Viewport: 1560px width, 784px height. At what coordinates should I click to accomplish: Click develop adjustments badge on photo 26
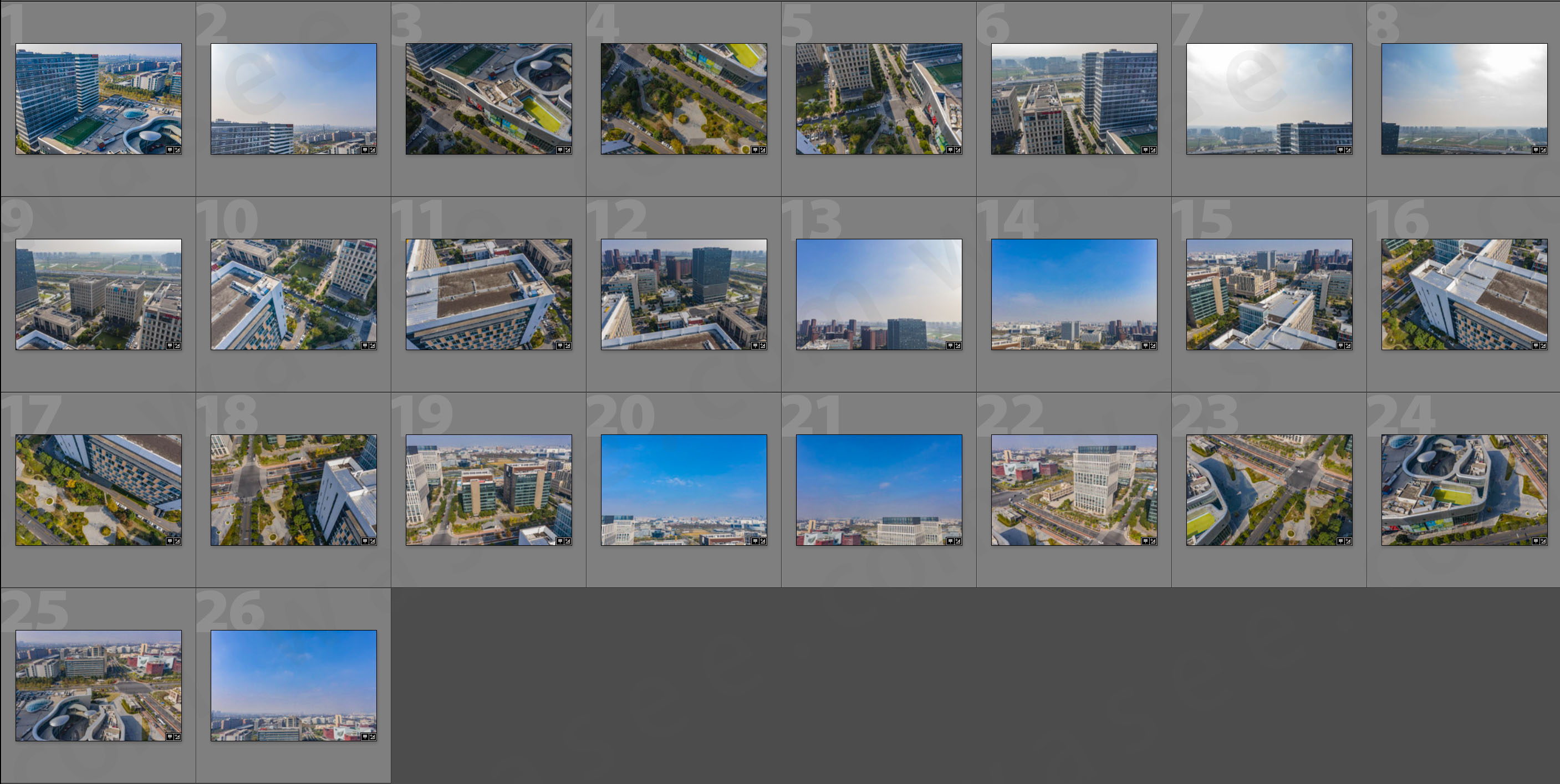[x=373, y=736]
